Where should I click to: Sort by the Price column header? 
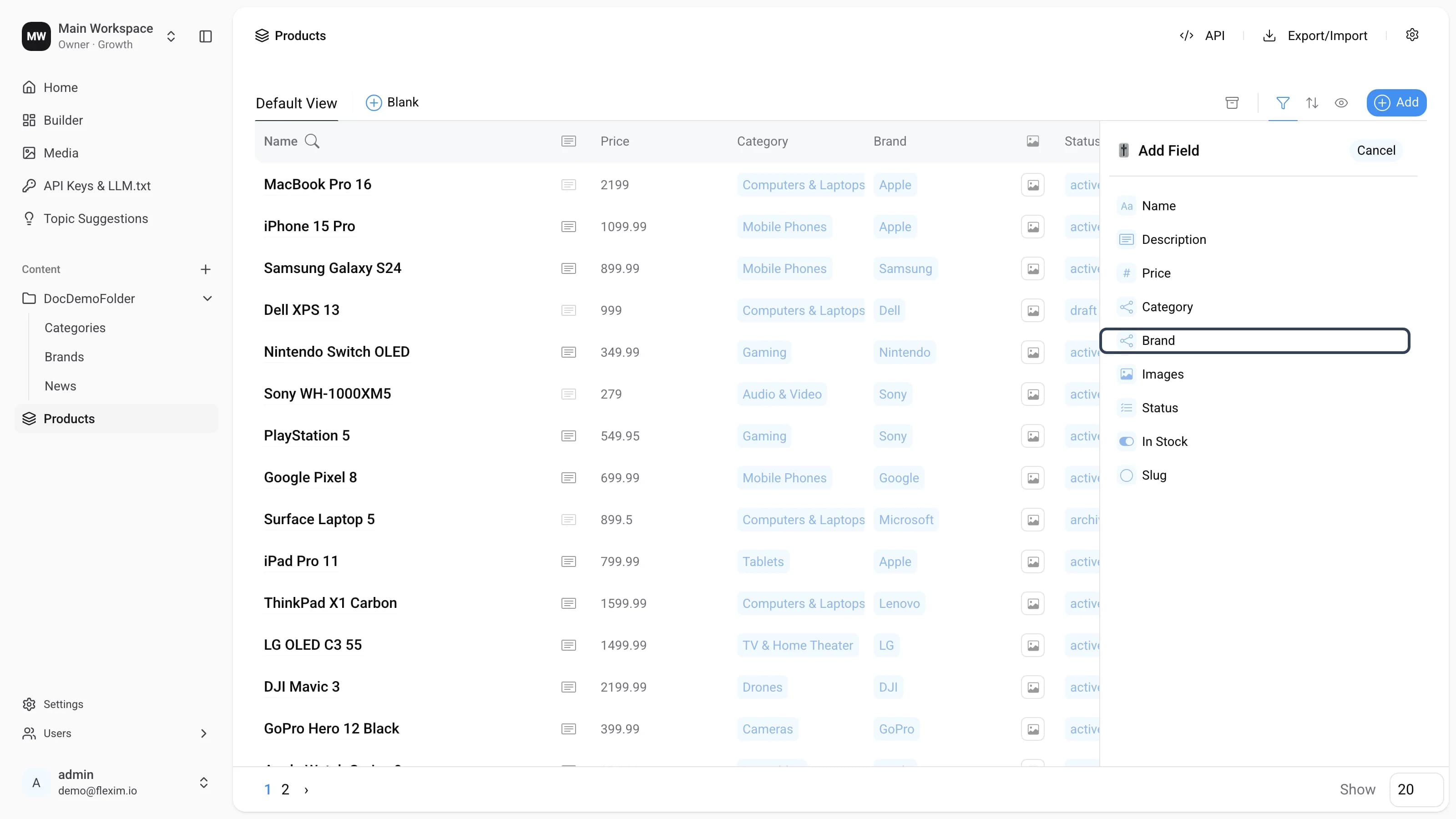point(615,142)
